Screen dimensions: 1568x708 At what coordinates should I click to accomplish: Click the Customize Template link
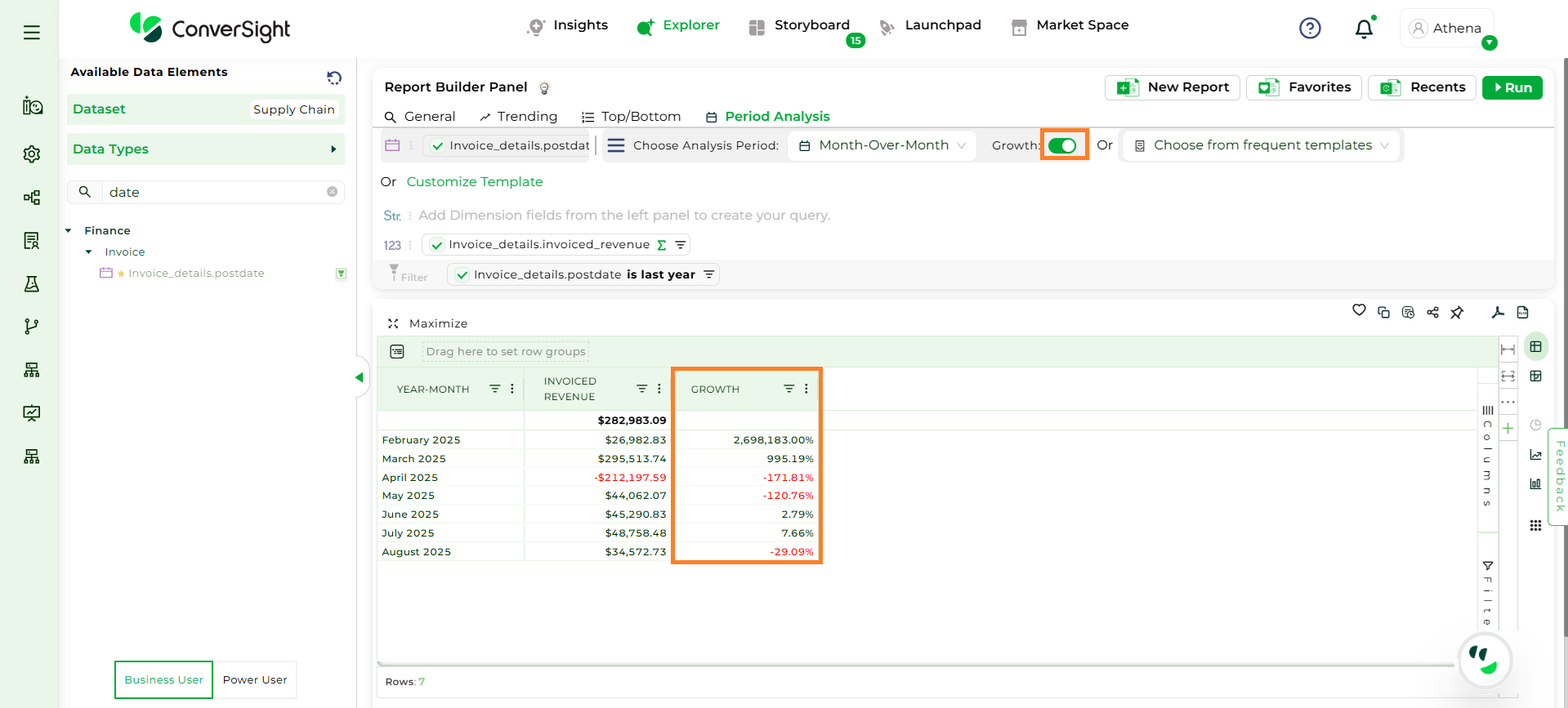point(474,182)
